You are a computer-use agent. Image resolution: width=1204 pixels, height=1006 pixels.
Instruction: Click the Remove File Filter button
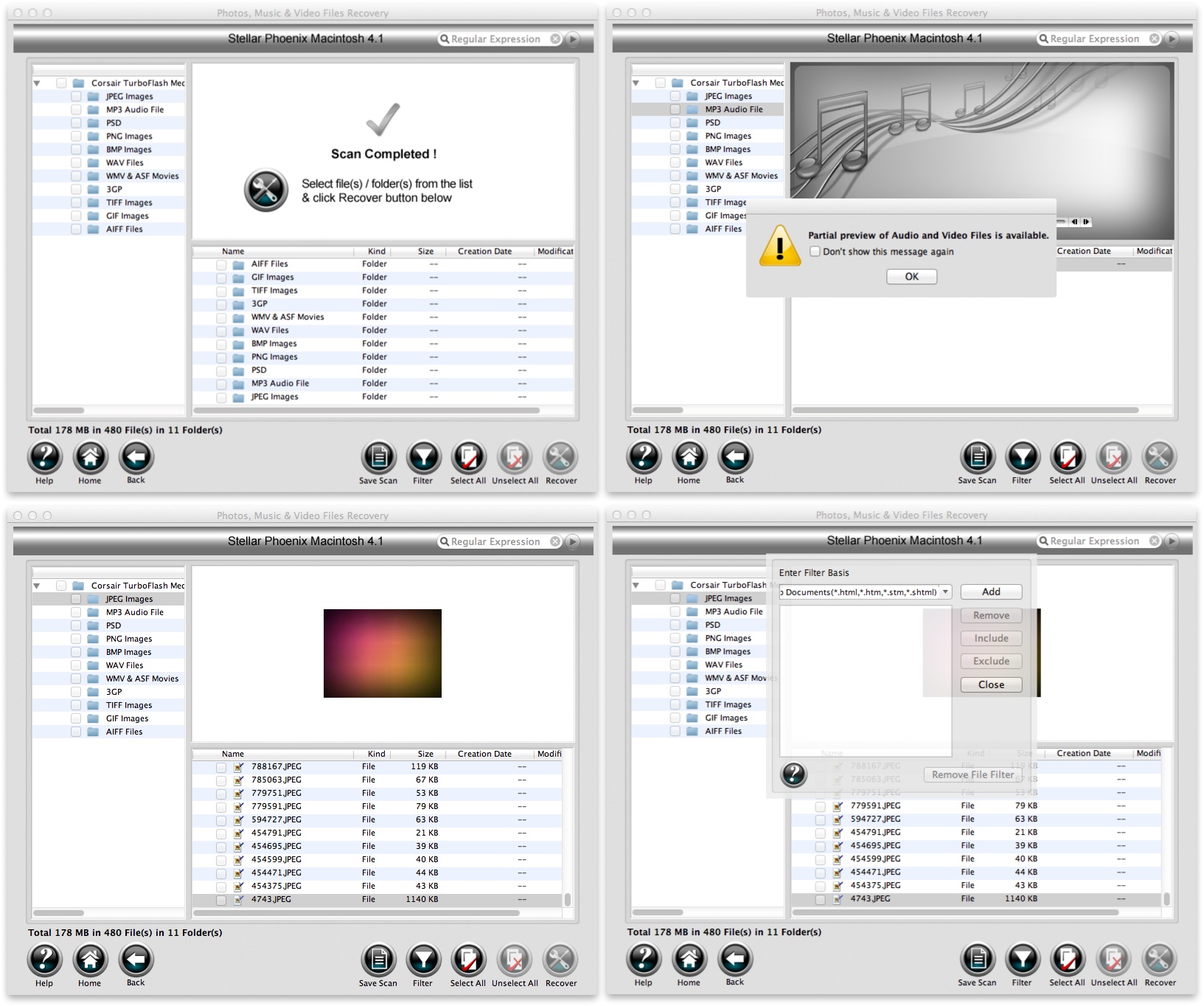(972, 774)
